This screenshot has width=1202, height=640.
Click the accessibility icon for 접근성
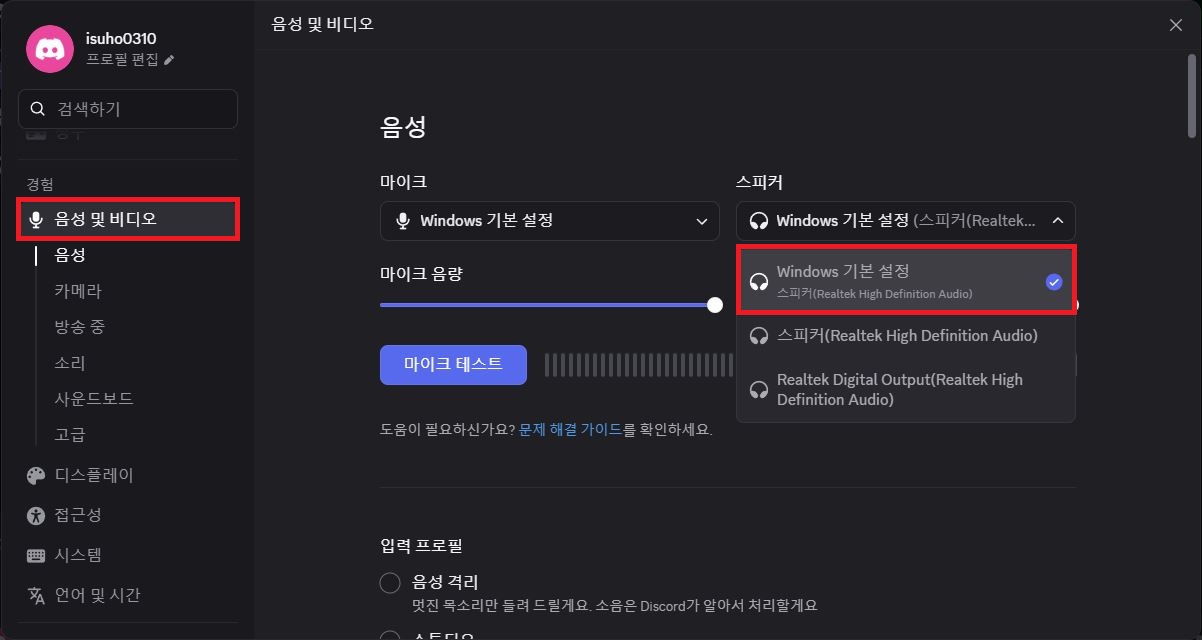click(x=37, y=515)
